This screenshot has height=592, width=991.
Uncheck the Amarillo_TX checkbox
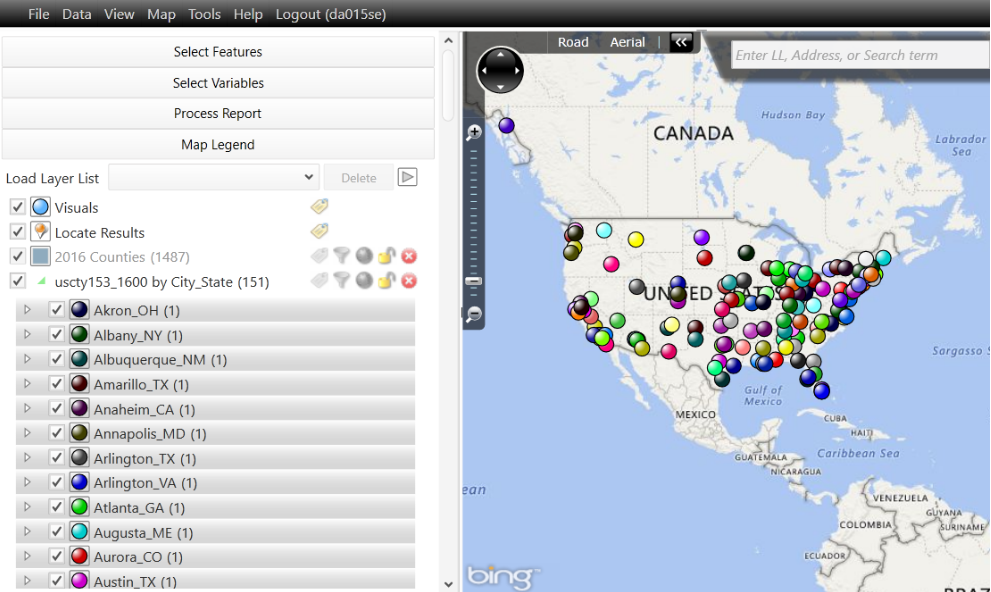(56, 384)
